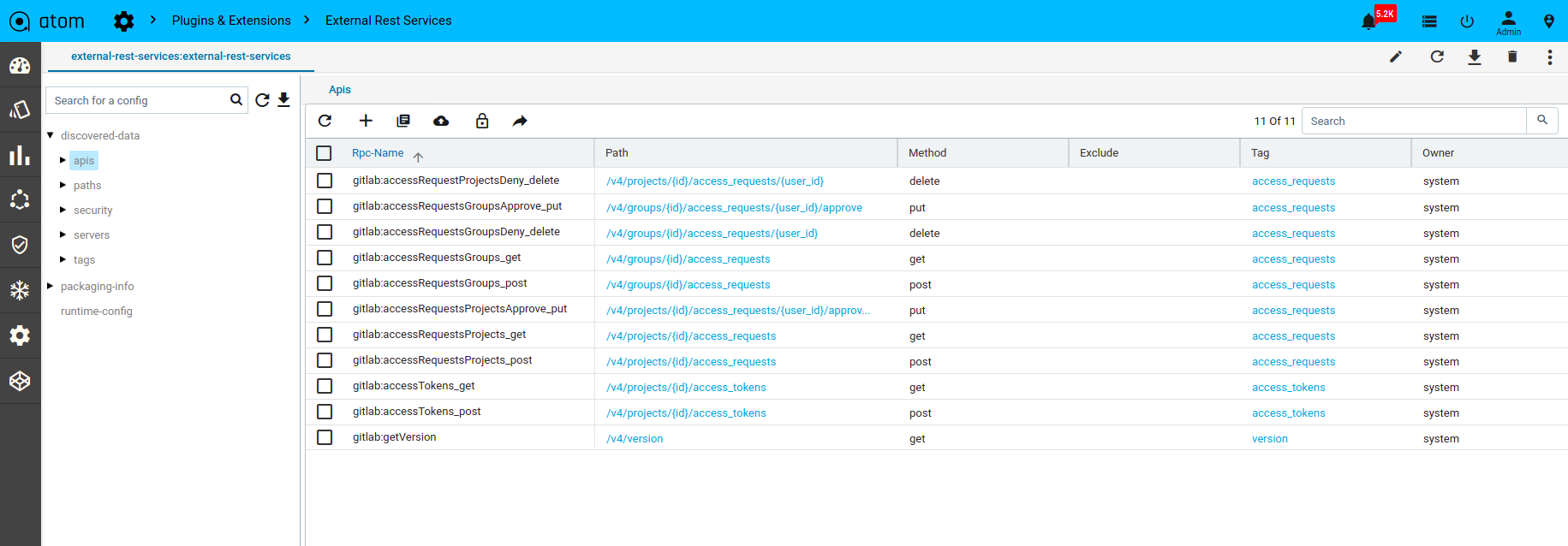The width and height of the screenshot is (1568, 546).
Task: Toggle the select-all checkbox in table header
Action: [324, 153]
